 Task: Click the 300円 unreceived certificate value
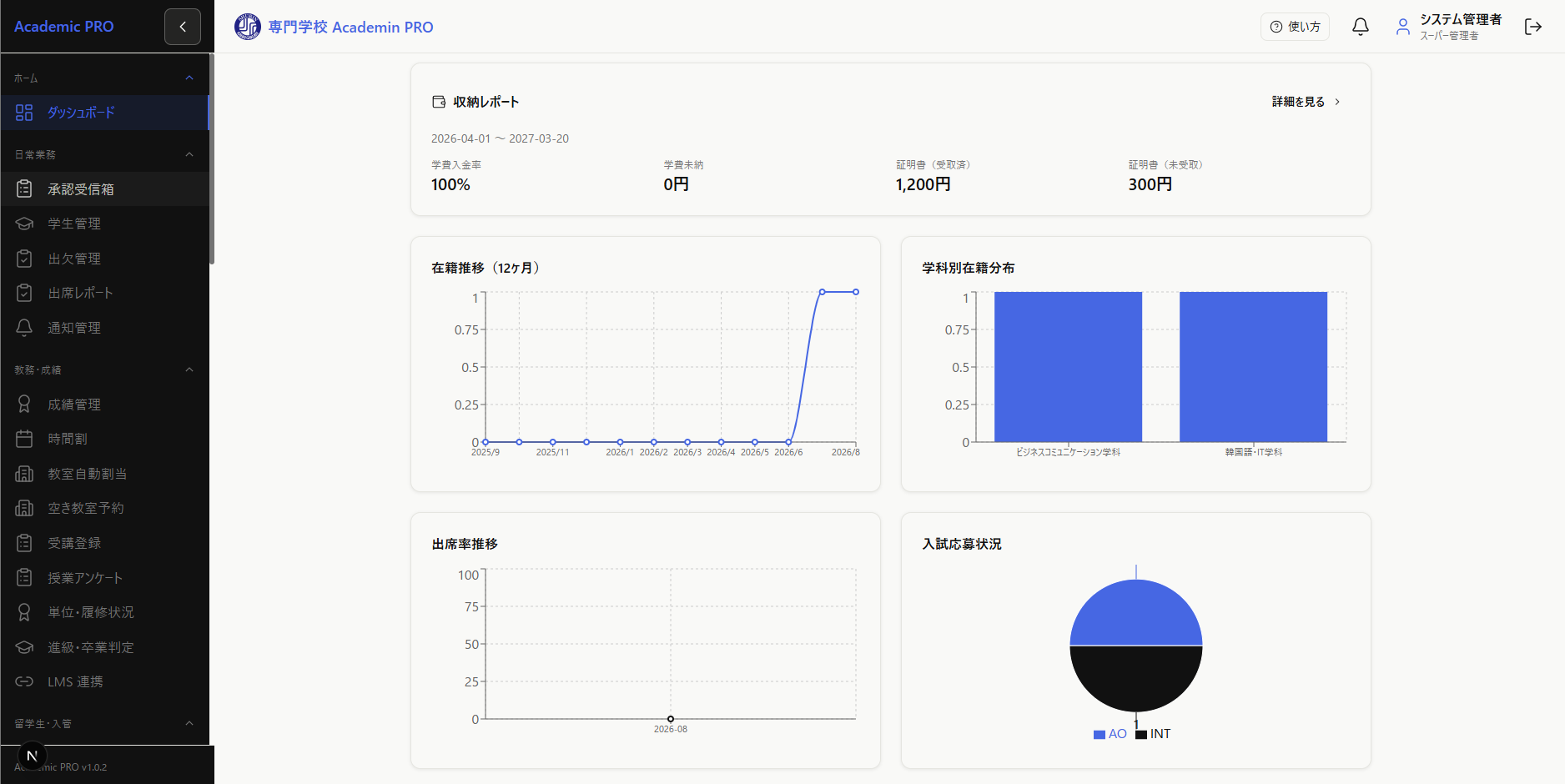(x=1150, y=184)
